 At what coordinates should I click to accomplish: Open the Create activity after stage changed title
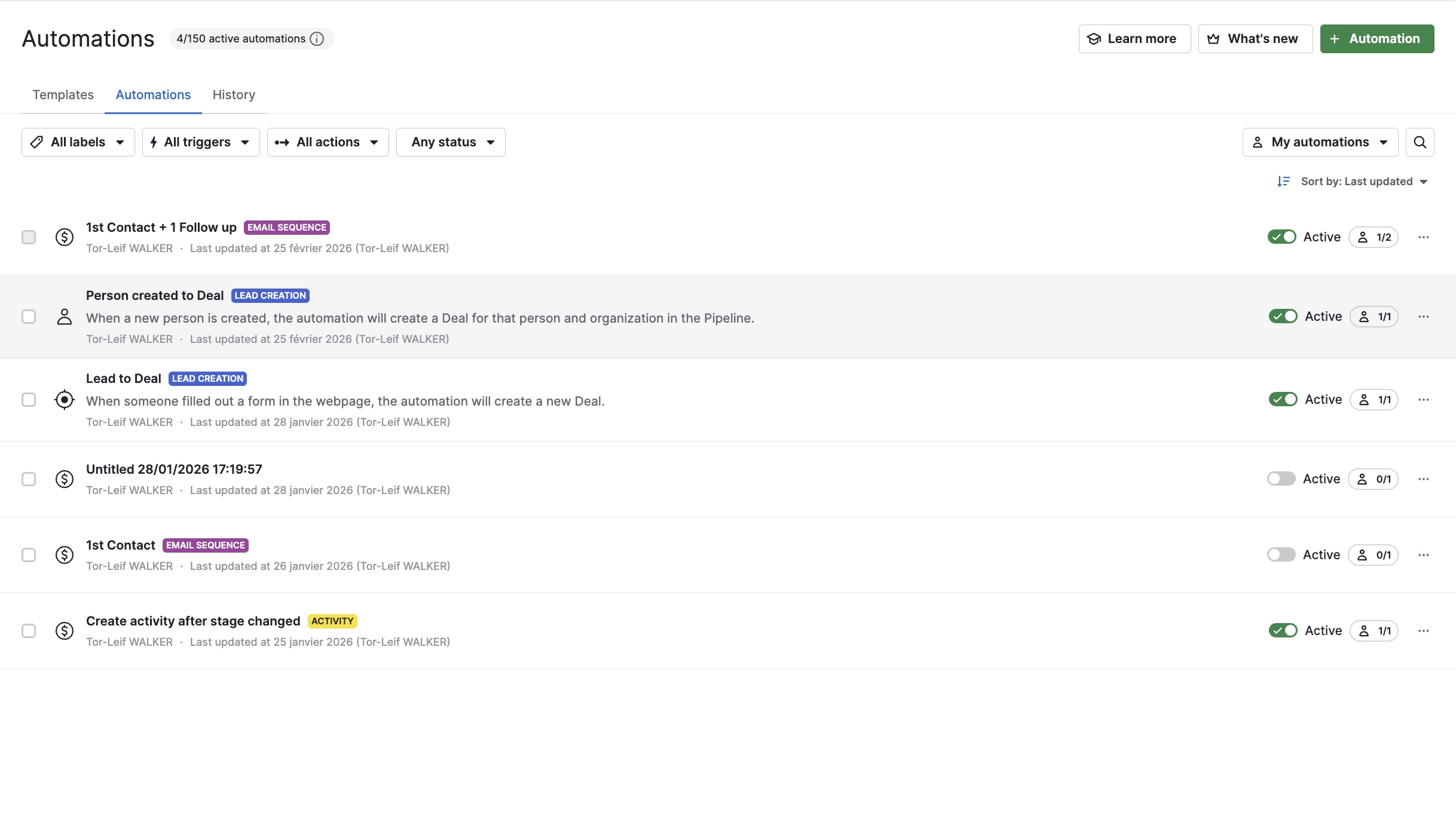(193, 621)
